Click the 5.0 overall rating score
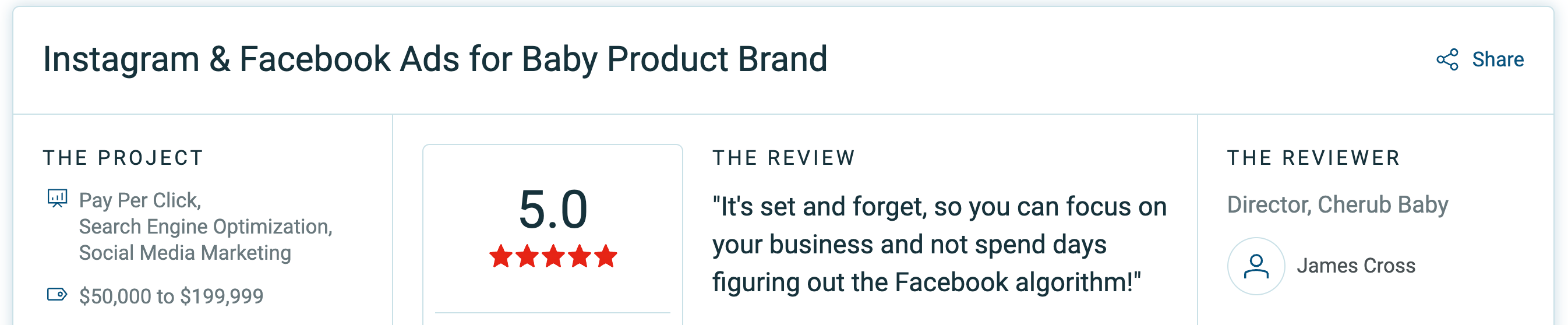This screenshot has width=1568, height=325. [553, 209]
